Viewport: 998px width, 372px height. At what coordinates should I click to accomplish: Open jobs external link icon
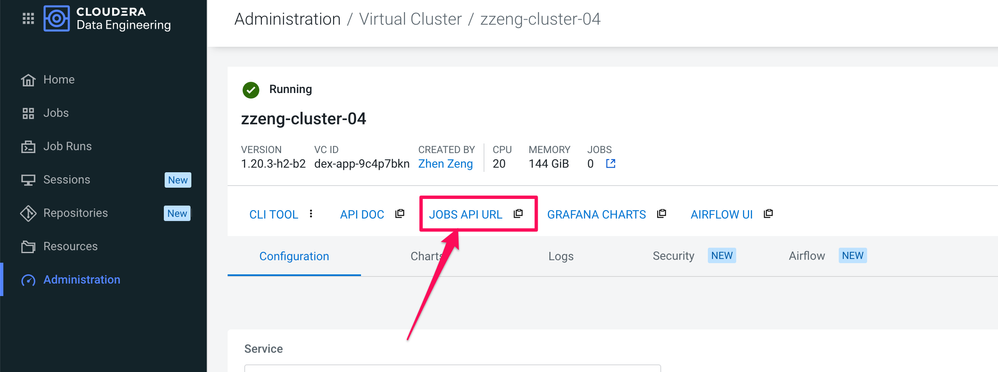pyautogui.click(x=610, y=164)
